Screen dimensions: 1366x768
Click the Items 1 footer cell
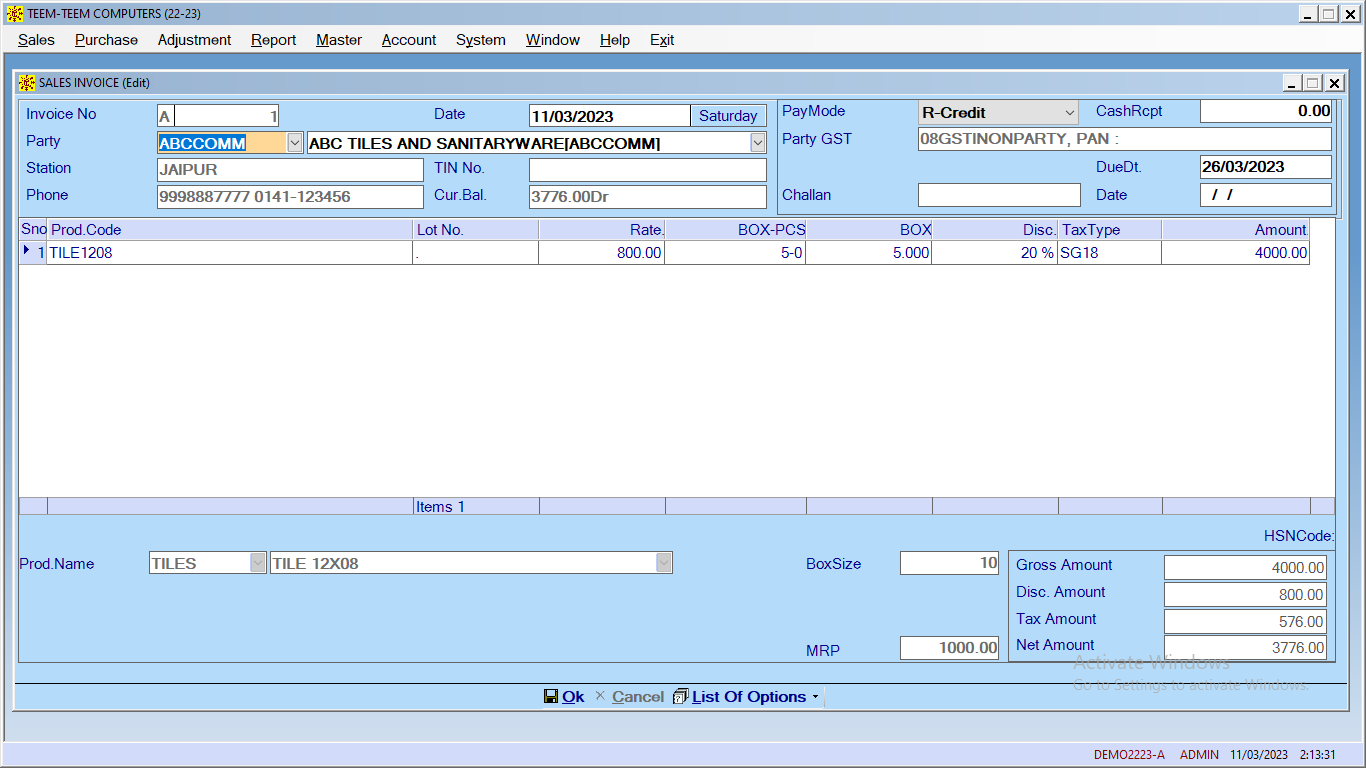tap(476, 507)
